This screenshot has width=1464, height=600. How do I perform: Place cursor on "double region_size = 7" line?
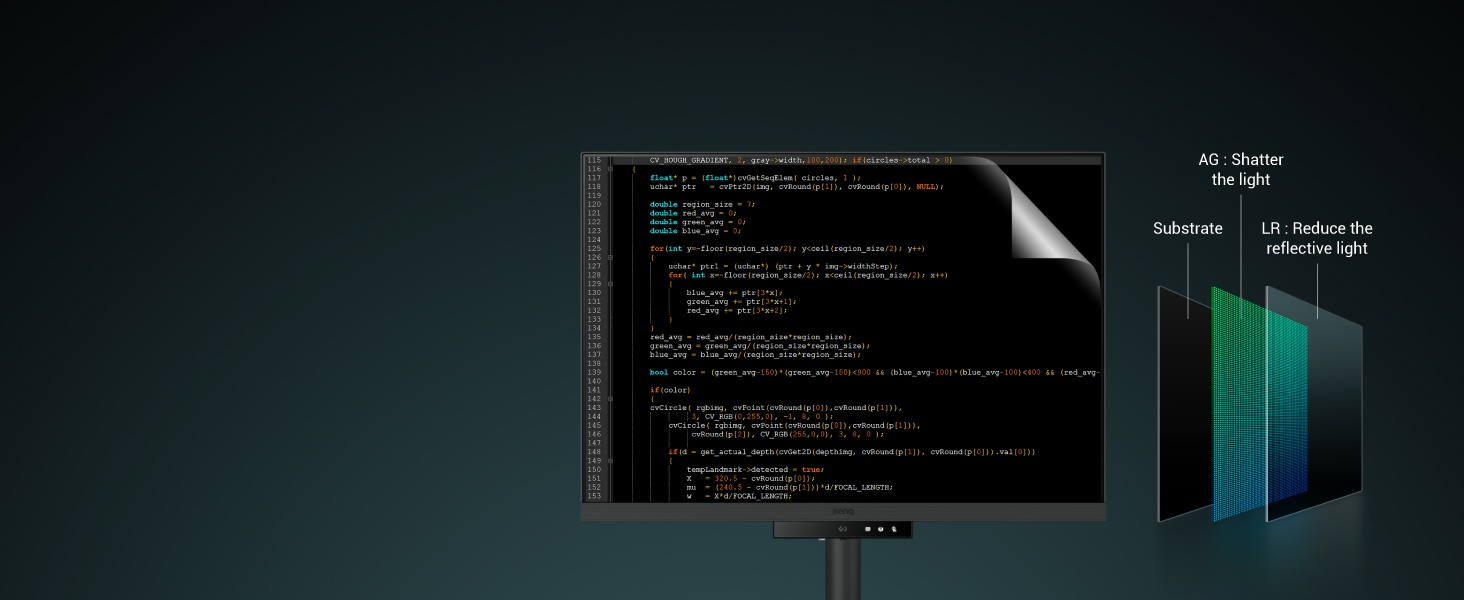(701, 204)
